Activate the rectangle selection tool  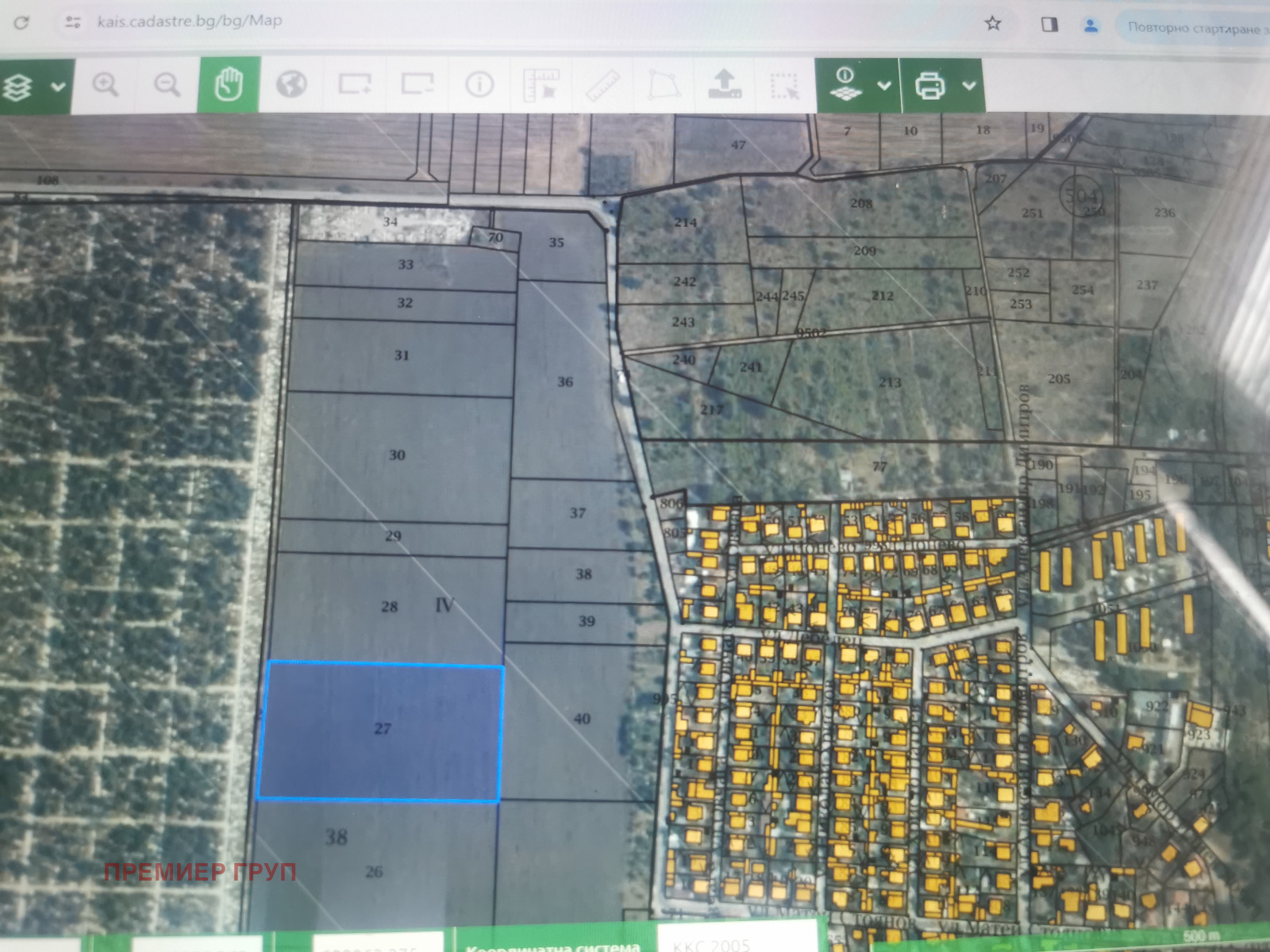[x=784, y=86]
